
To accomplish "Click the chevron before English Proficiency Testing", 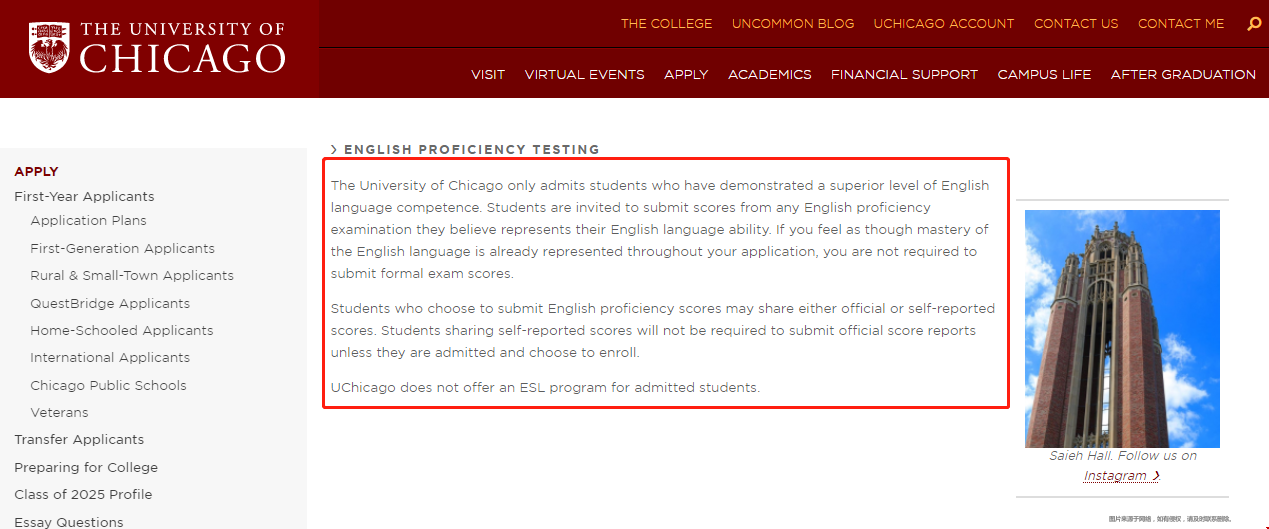I will tap(334, 150).
